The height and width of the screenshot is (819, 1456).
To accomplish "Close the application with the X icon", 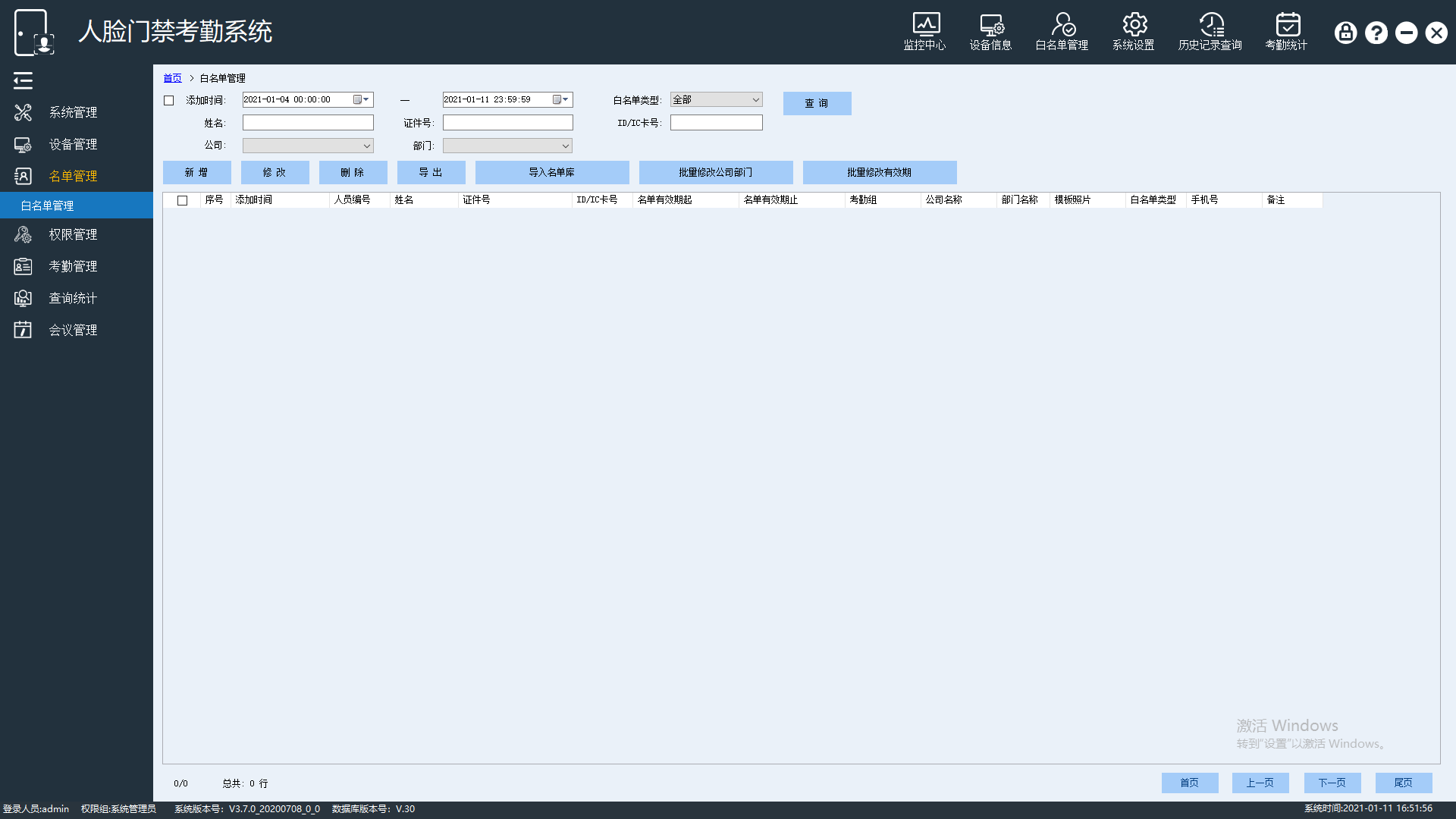I will [x=1436, y=33].
